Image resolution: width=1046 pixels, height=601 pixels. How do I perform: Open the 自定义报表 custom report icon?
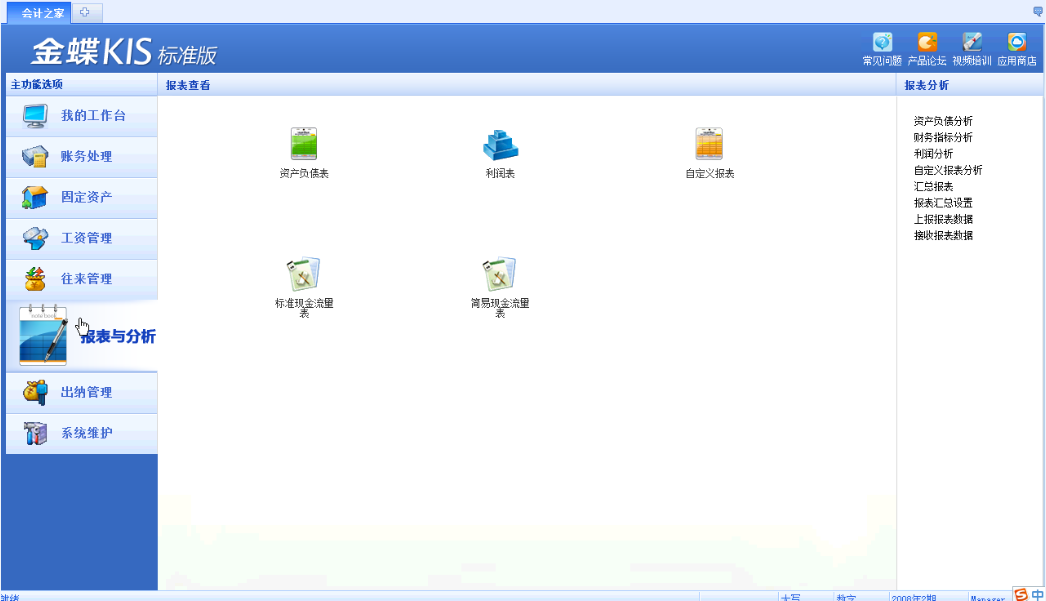click(x=709, y=143)
